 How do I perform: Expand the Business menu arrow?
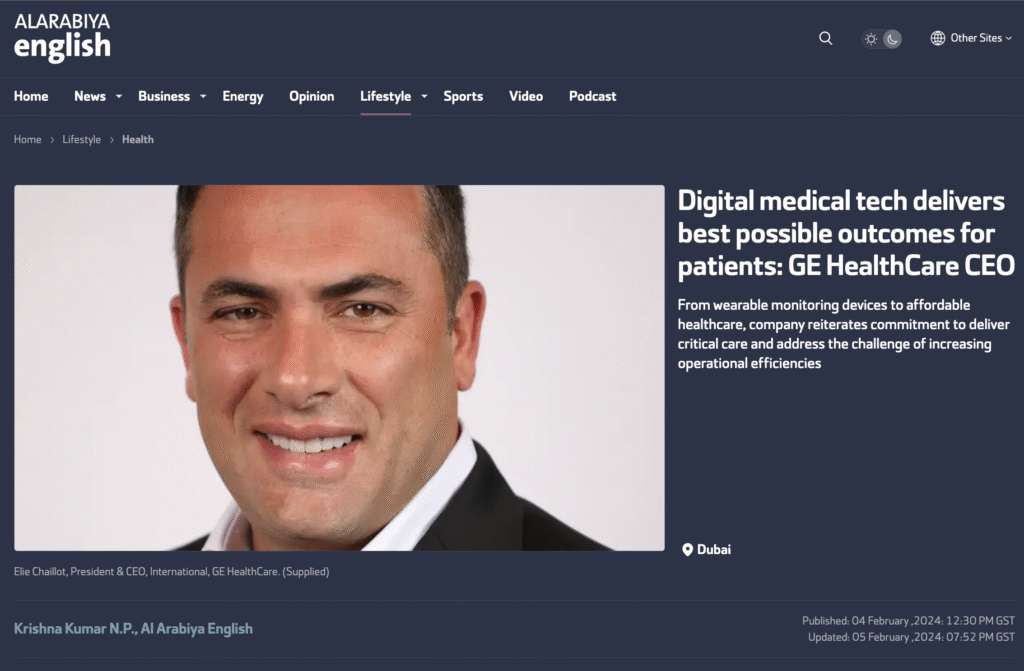click(203, 97)
